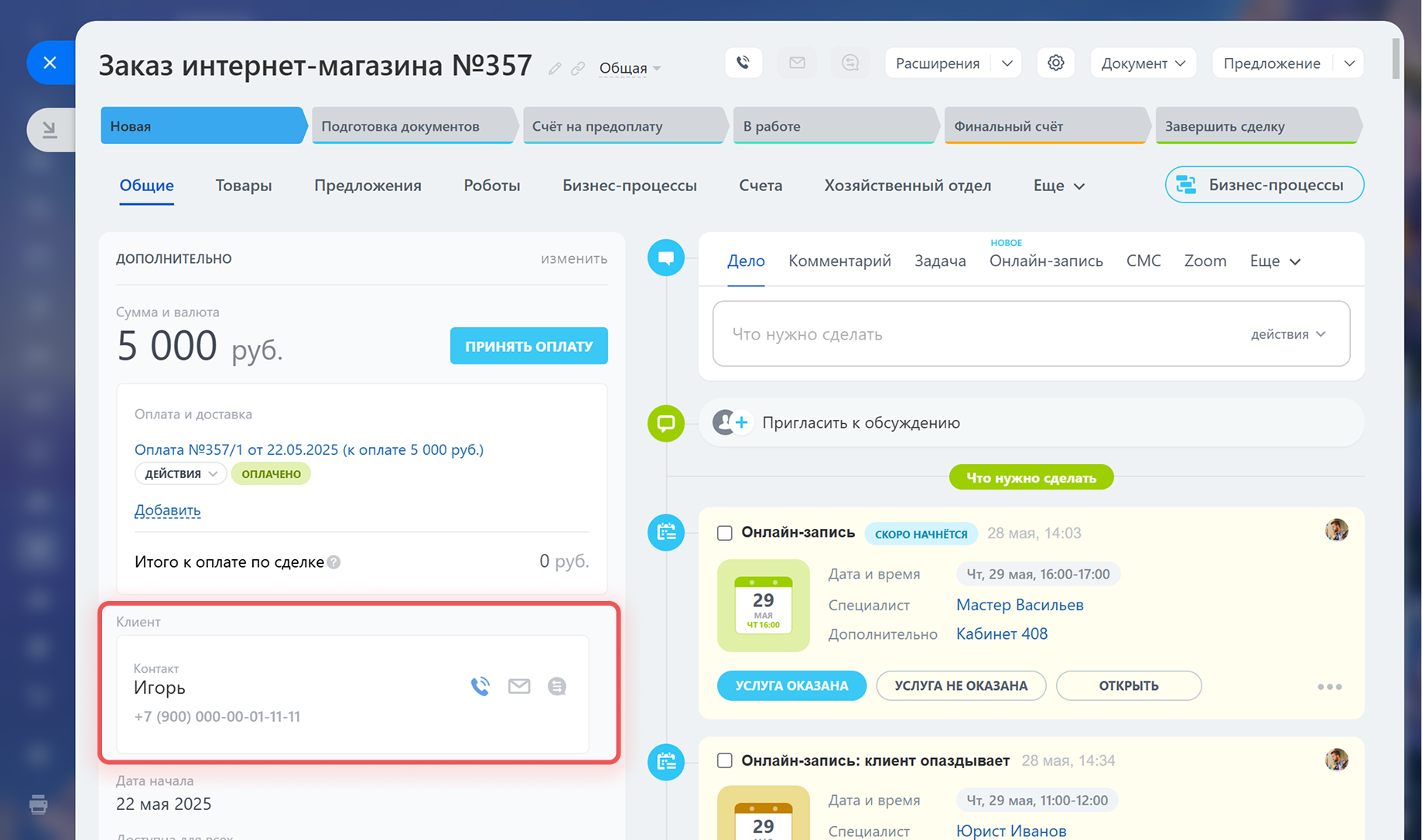Copy link with chain icon near title

[578, 68]
